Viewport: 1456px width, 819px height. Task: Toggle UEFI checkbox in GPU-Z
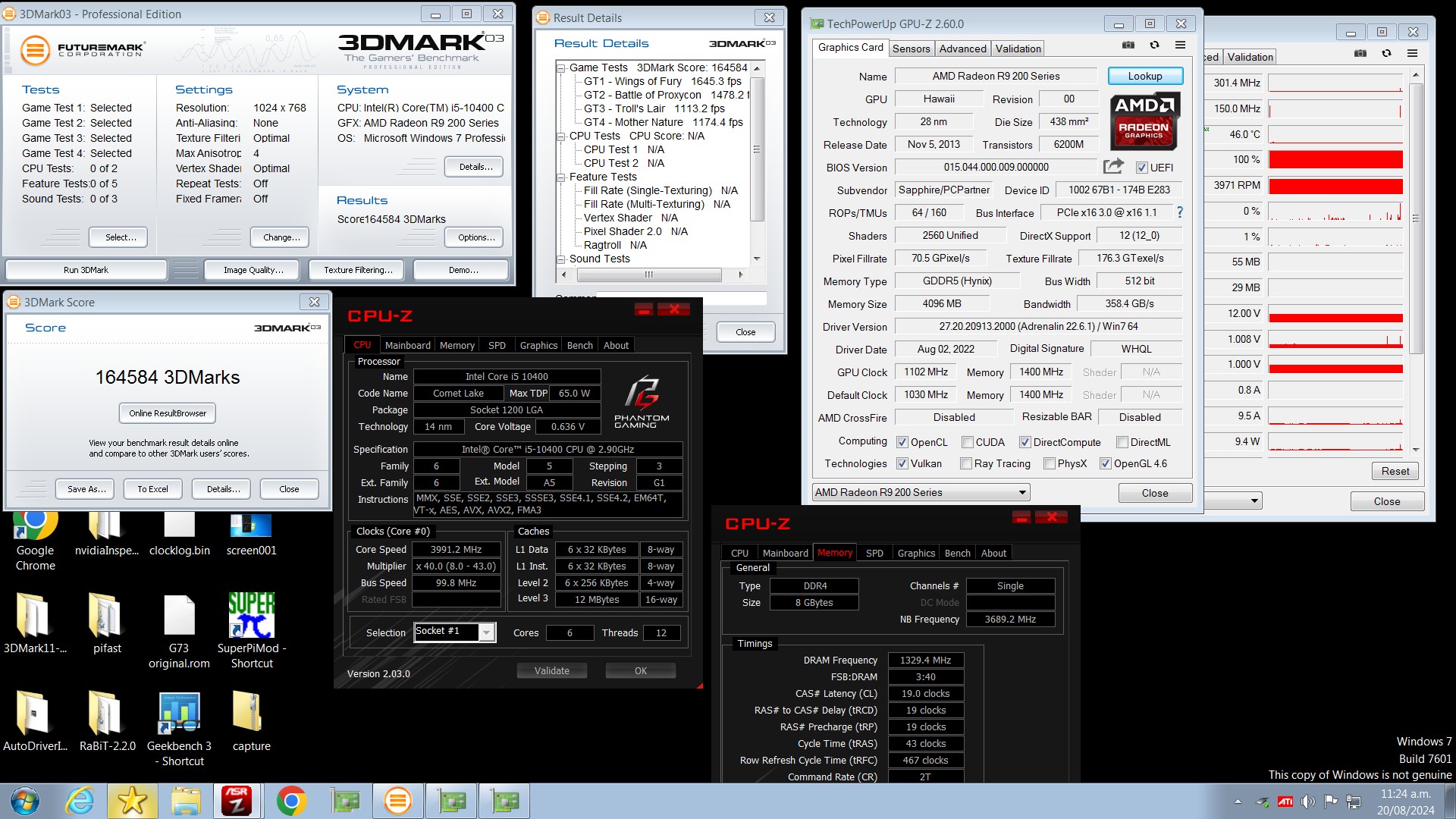[1141, 168]
